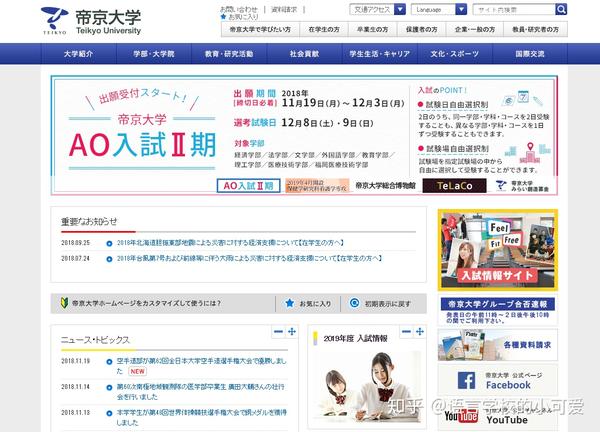
Task: Click お問い合わせ link in header
Action: pos(239,9)
